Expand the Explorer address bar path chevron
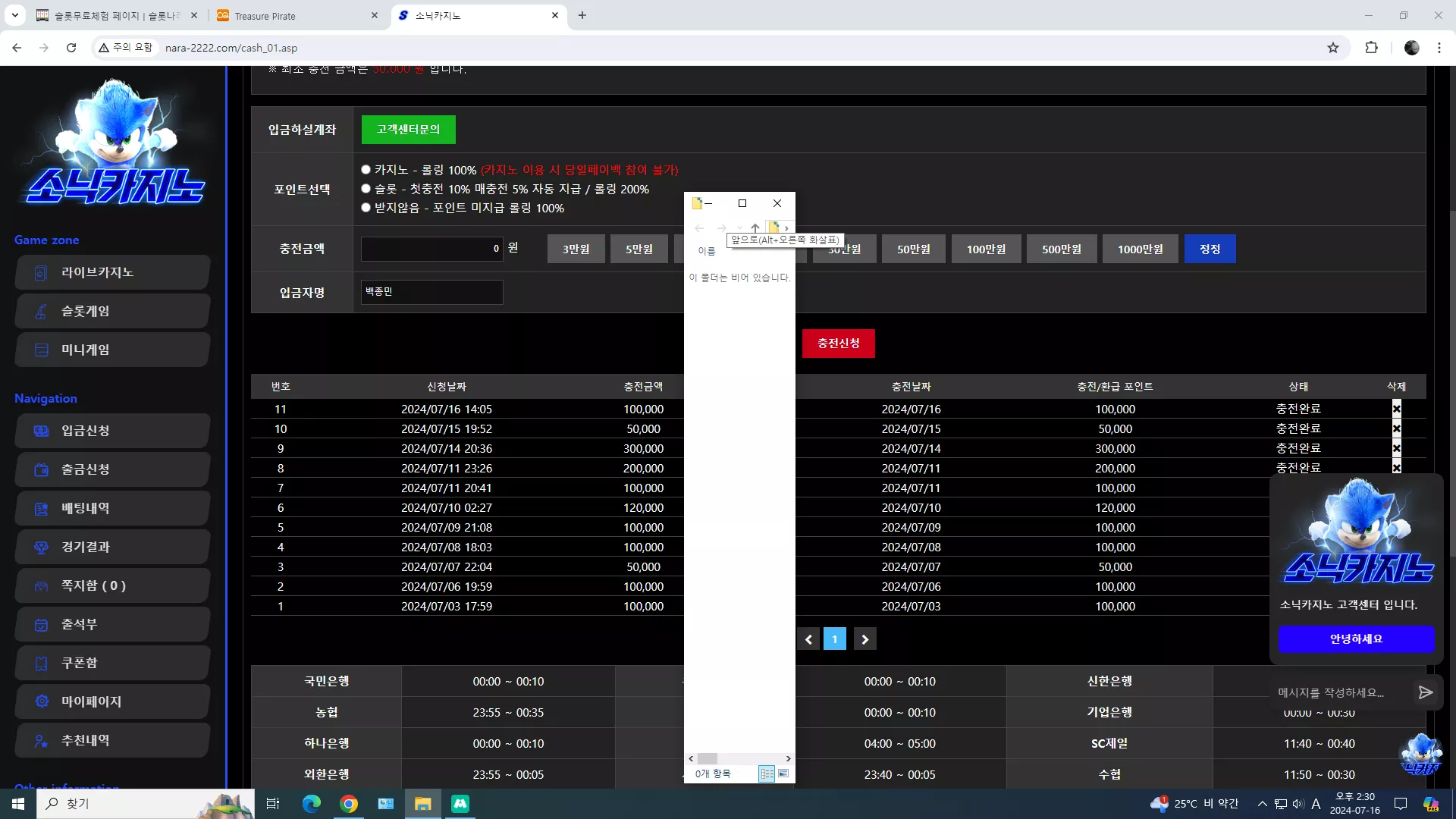1456x819 pixels. (x=787, y=228)
